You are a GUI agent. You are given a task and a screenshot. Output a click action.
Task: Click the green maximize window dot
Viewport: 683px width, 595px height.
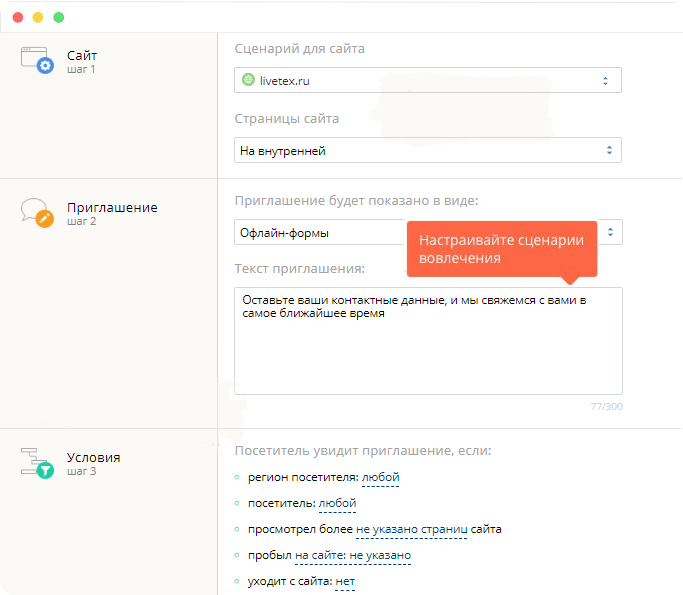(58, 17)
